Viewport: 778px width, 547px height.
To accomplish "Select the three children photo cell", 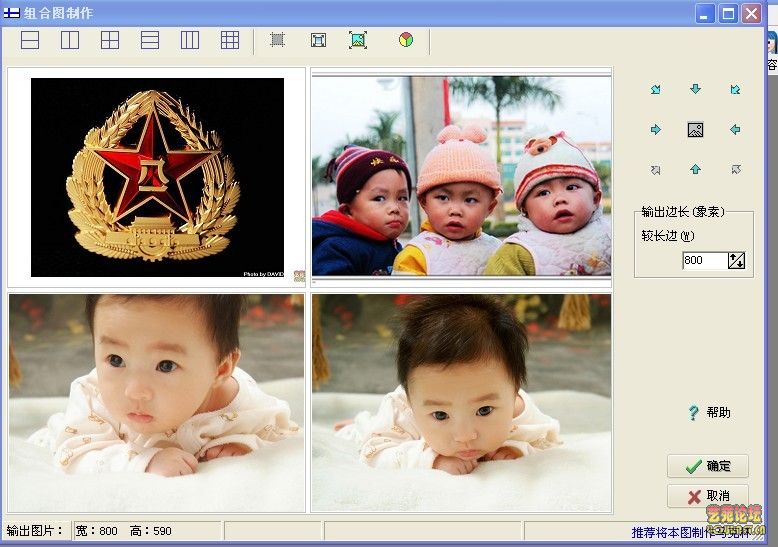I will (461, 176).
